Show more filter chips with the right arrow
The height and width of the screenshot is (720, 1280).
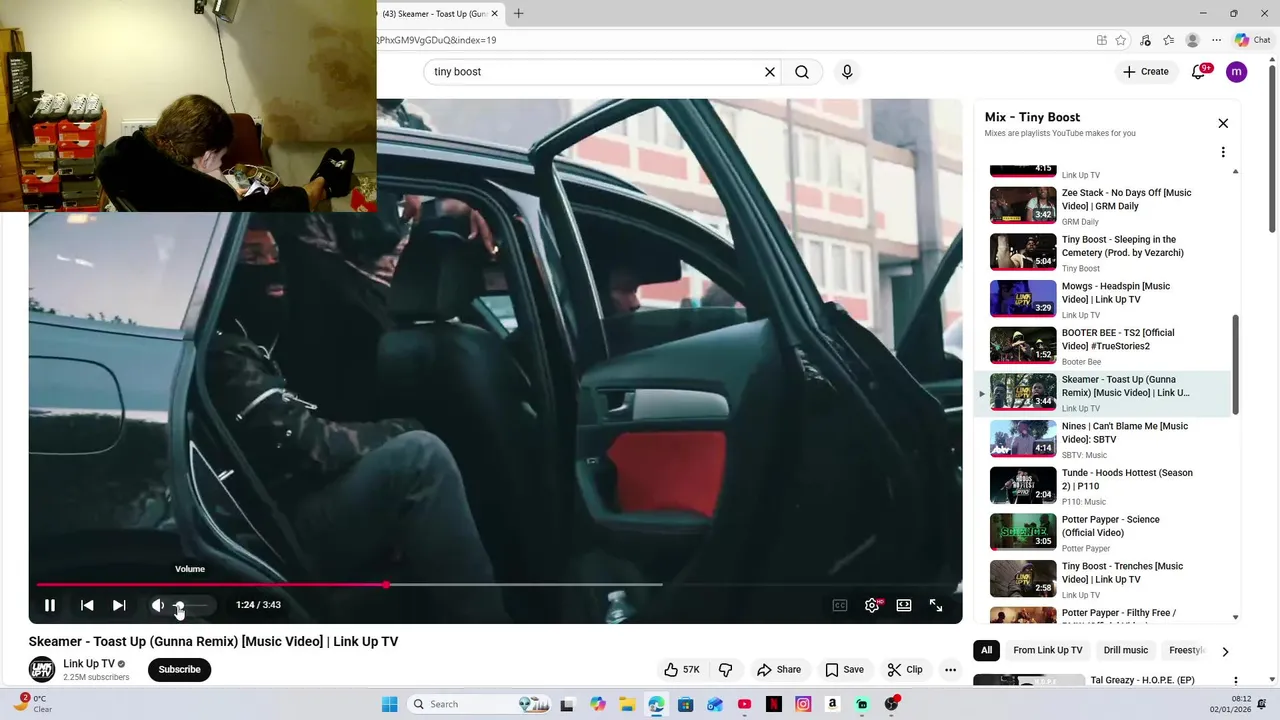tap(1225, 651)
